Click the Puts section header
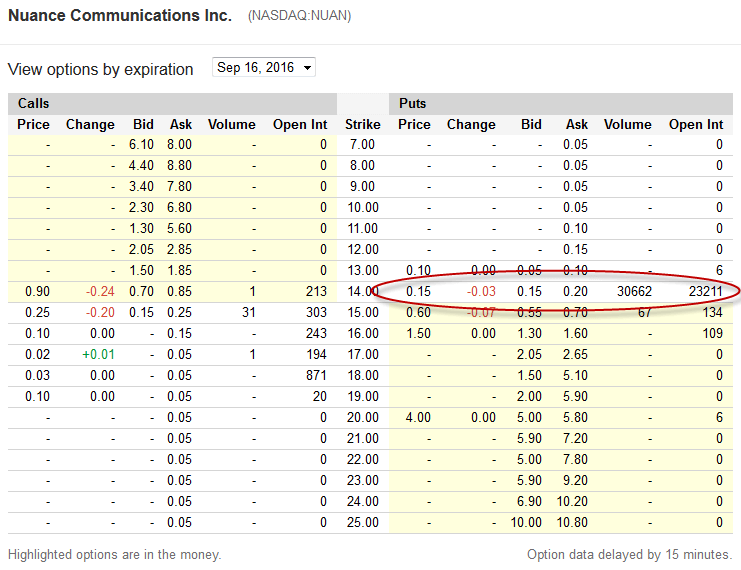 pyautogui.click(x=413, y=104)
